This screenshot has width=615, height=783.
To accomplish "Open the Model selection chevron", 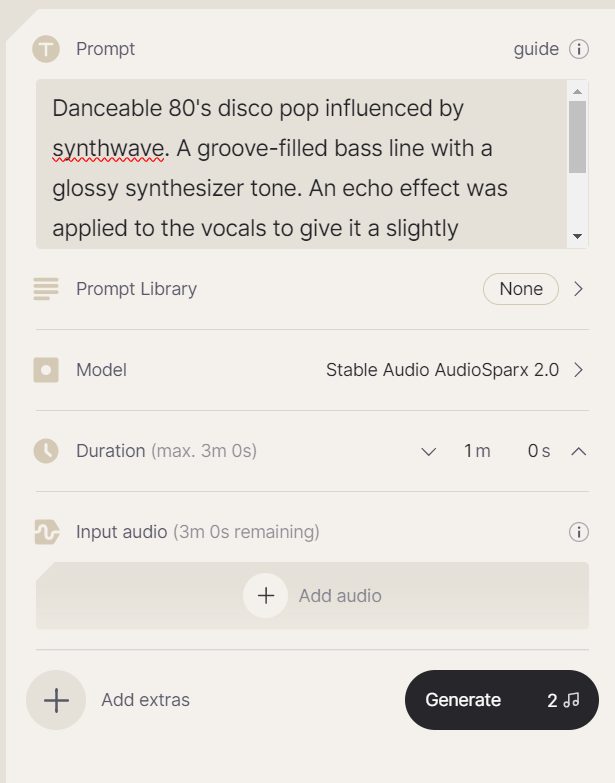I will tap(579, 370).
